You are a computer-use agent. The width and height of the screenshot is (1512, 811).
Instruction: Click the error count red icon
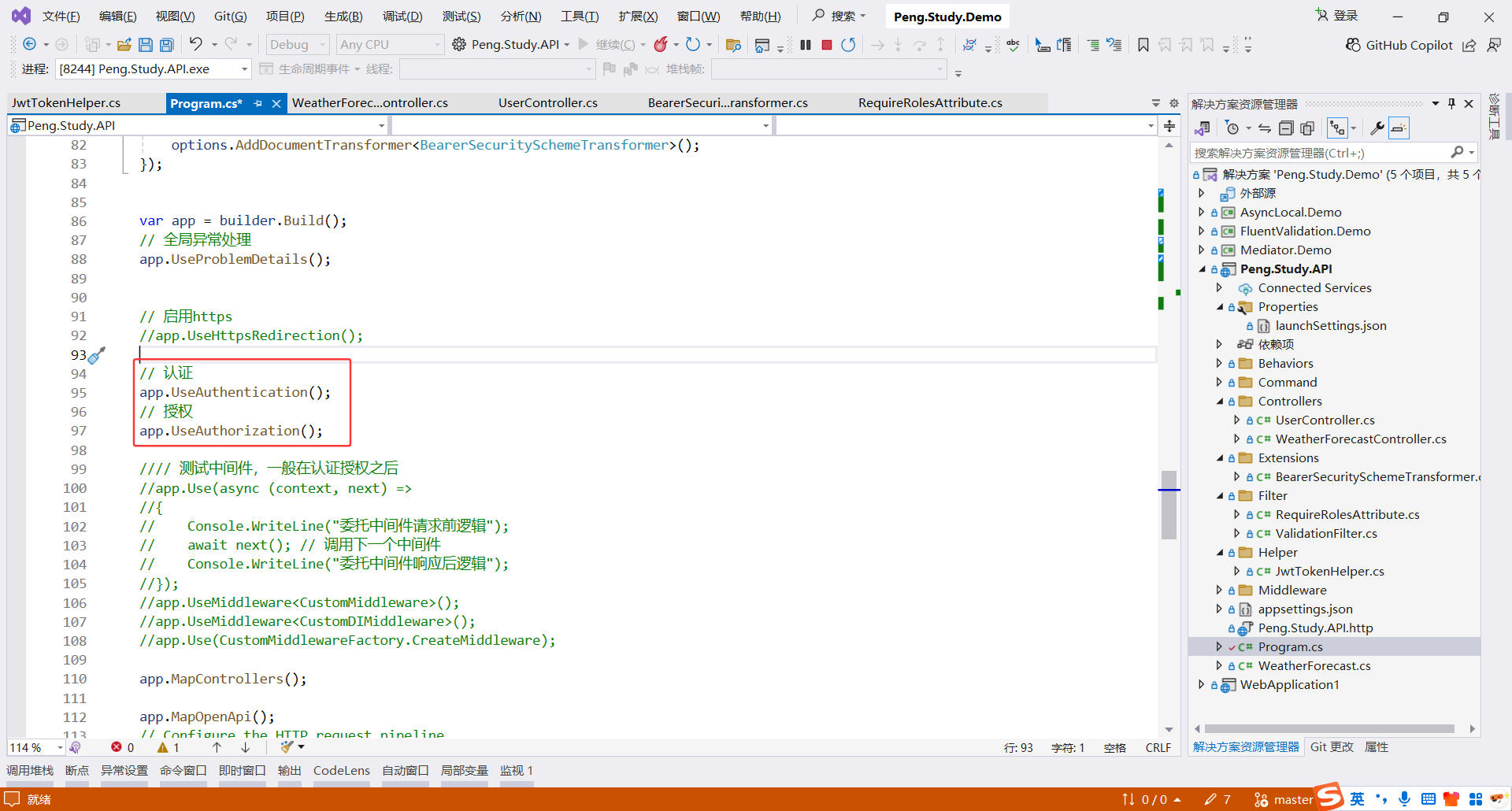[117, 747]
